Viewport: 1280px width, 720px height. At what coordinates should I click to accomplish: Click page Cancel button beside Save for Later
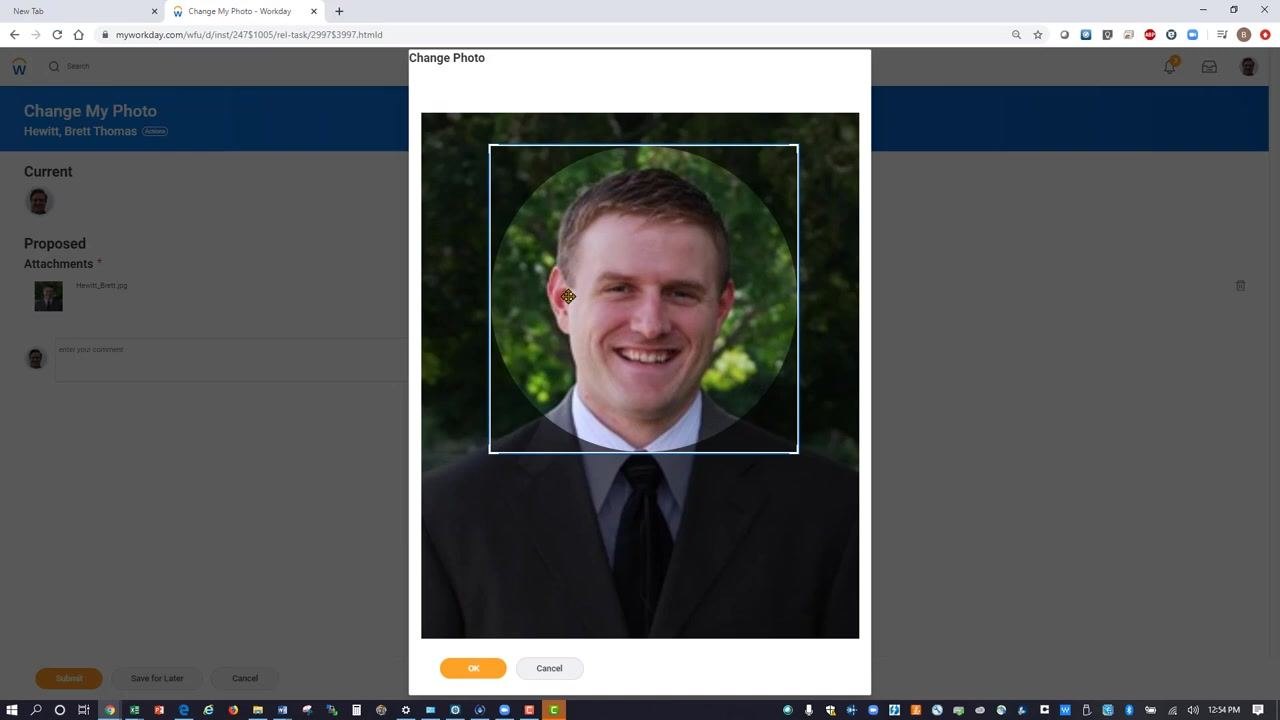pyautogui.click(x=245, y=678)
